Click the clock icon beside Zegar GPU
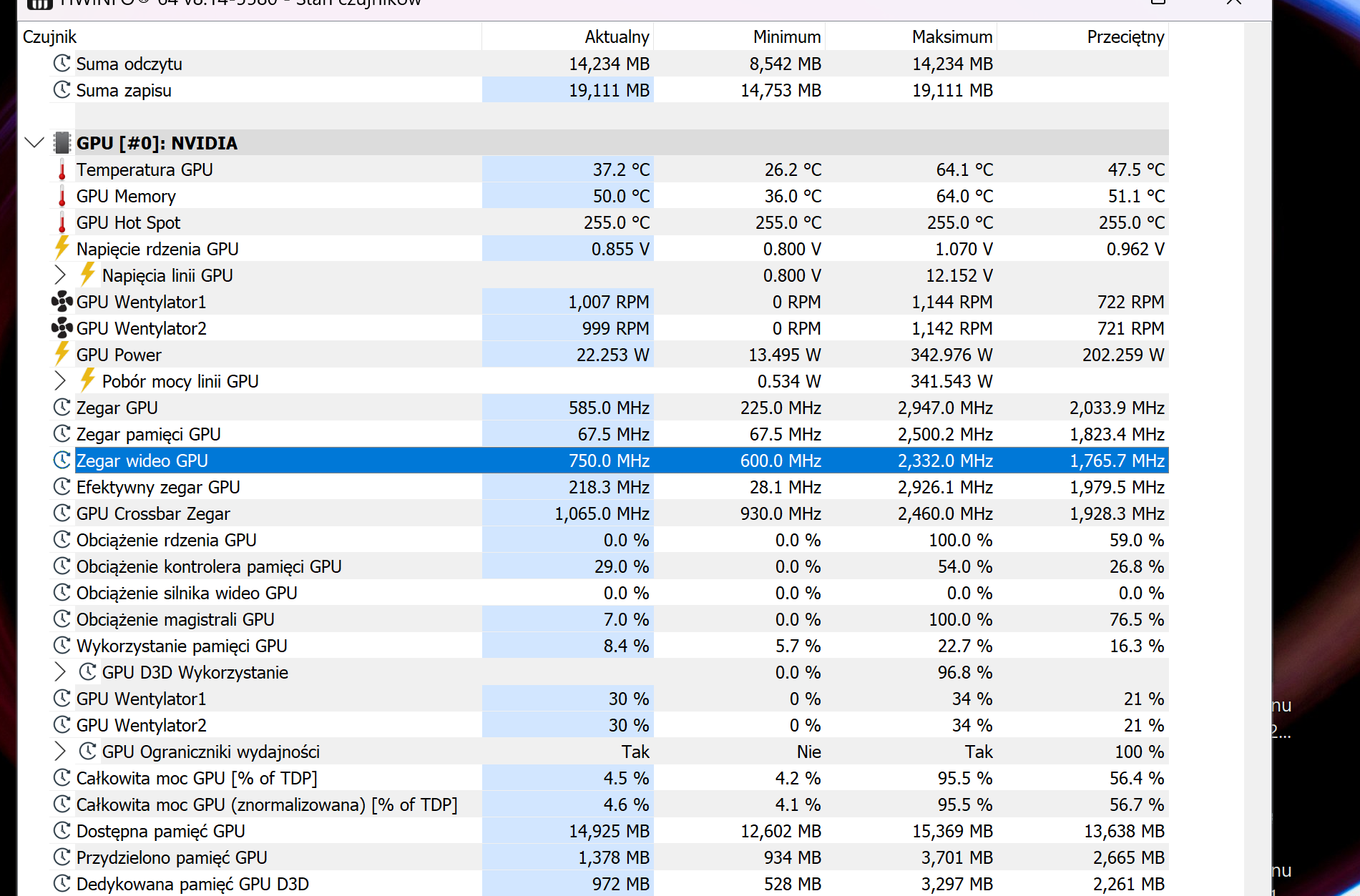 click(x=62, y=408)
